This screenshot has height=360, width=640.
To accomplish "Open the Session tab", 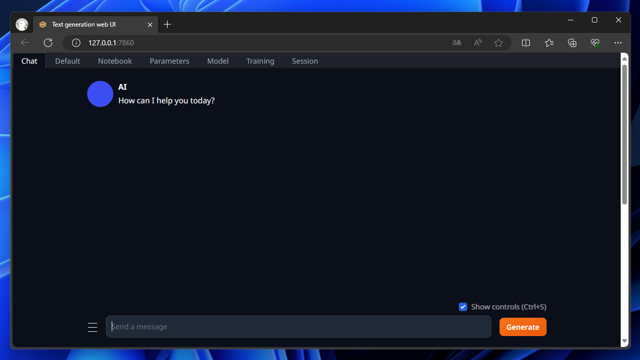I will (x=305, y=61).
